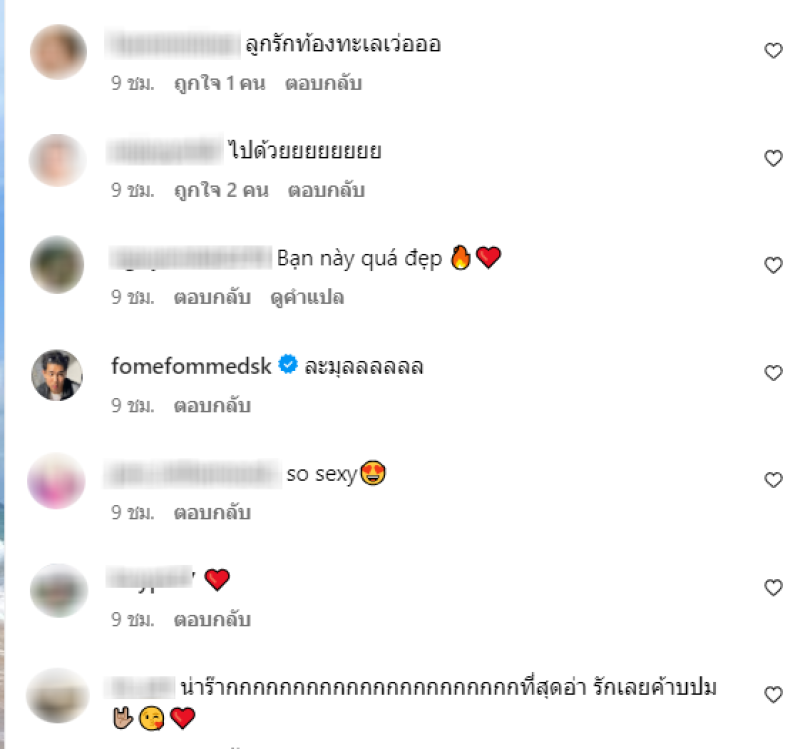Reply to the red heart emoji comment
Screen dimensions: 800x749
(212, 620)
